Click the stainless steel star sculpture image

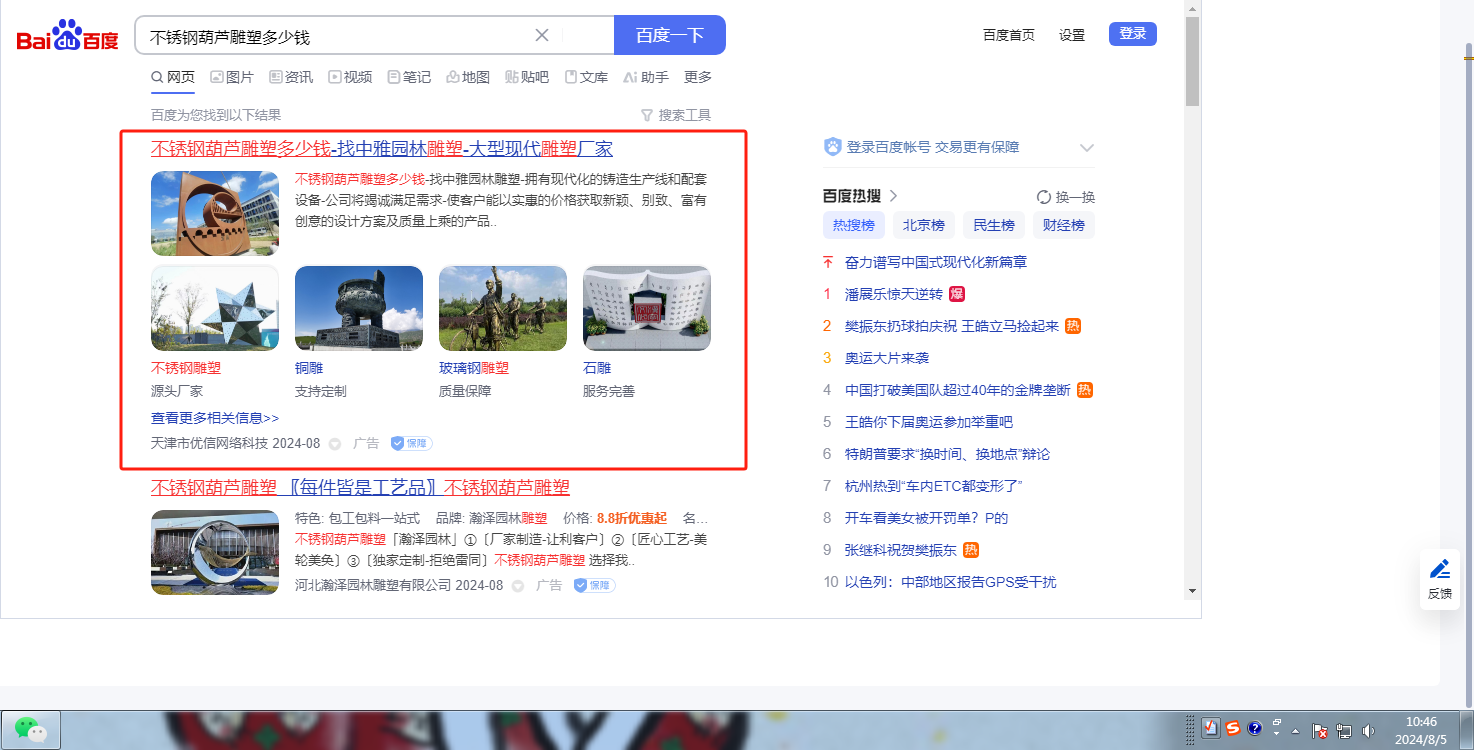[215, 308]
